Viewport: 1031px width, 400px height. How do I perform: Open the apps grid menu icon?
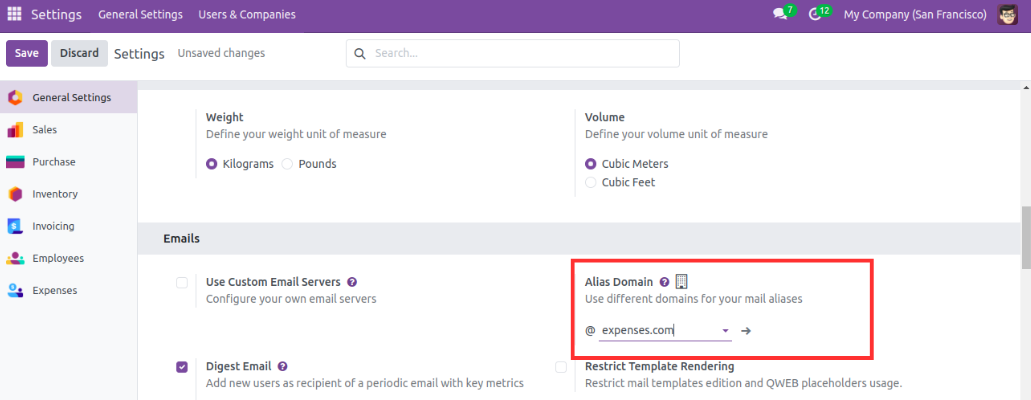pos(14,14)
